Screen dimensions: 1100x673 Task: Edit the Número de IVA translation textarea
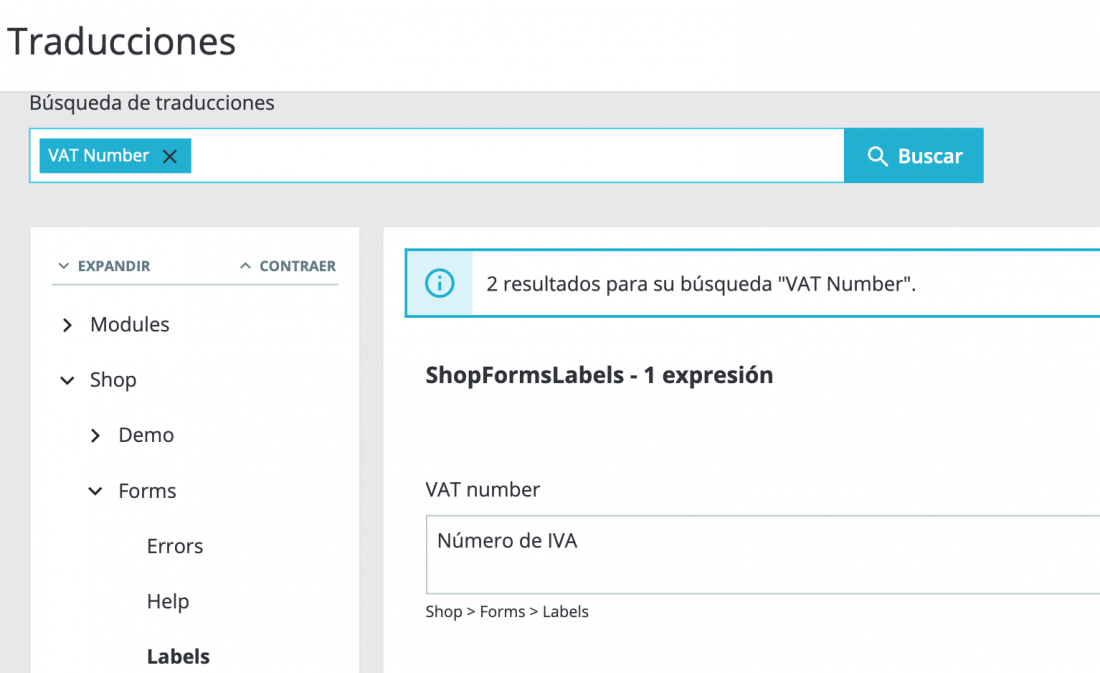(763, 554)
